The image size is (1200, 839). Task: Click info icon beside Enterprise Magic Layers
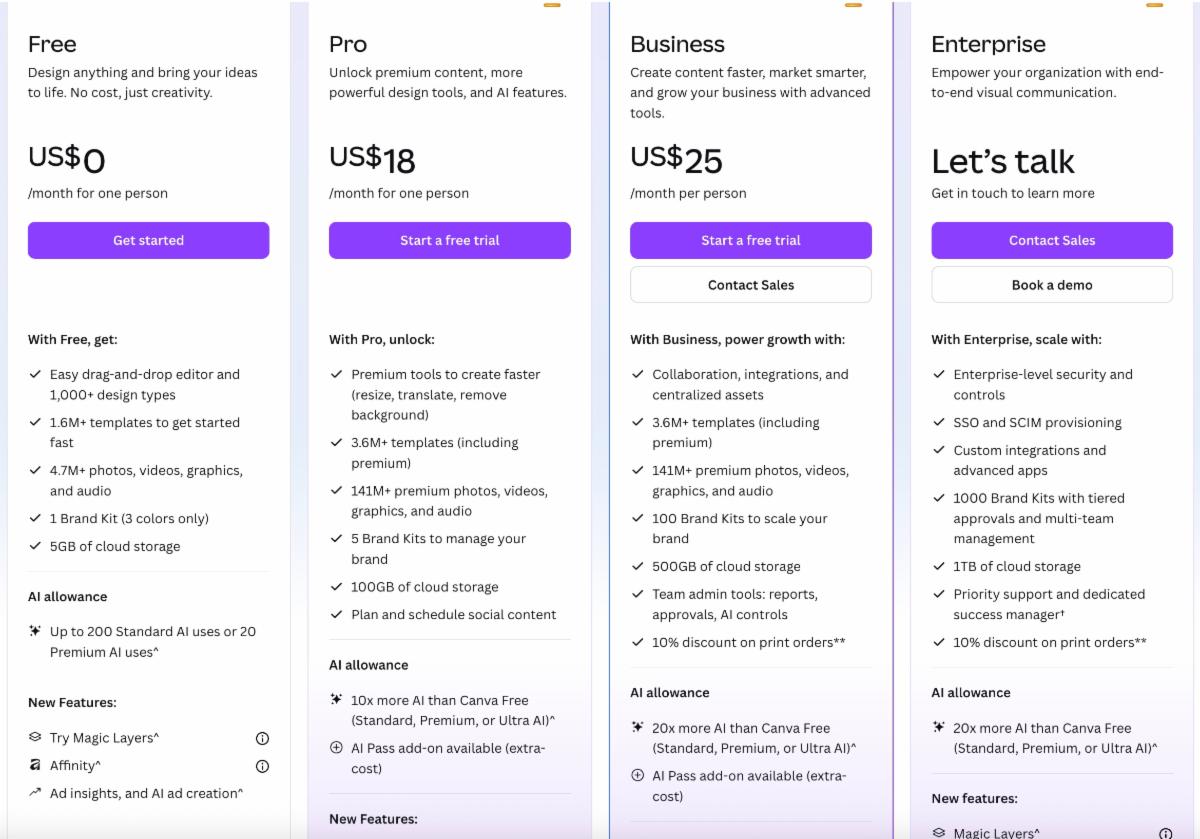pyautogui.click(x=1165, y=832)
